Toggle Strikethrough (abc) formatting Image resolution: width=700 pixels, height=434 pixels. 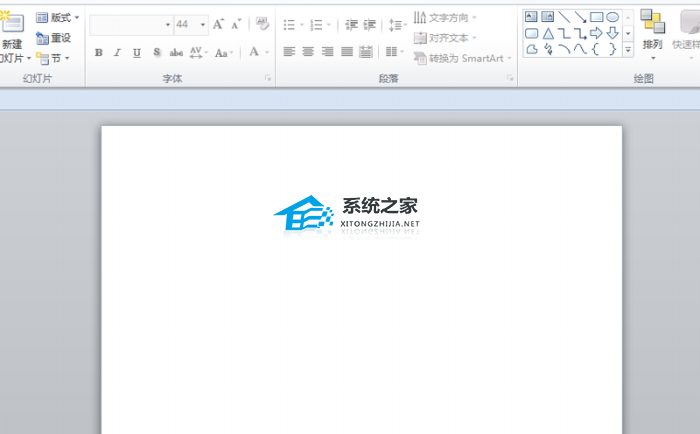(x=176, y=53)
